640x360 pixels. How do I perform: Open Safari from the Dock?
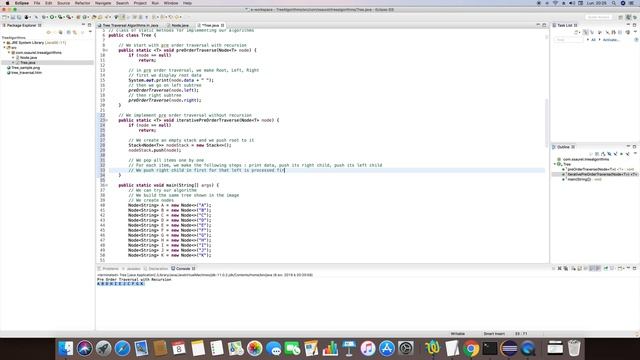pyautogui.click(x=122, y=348)
